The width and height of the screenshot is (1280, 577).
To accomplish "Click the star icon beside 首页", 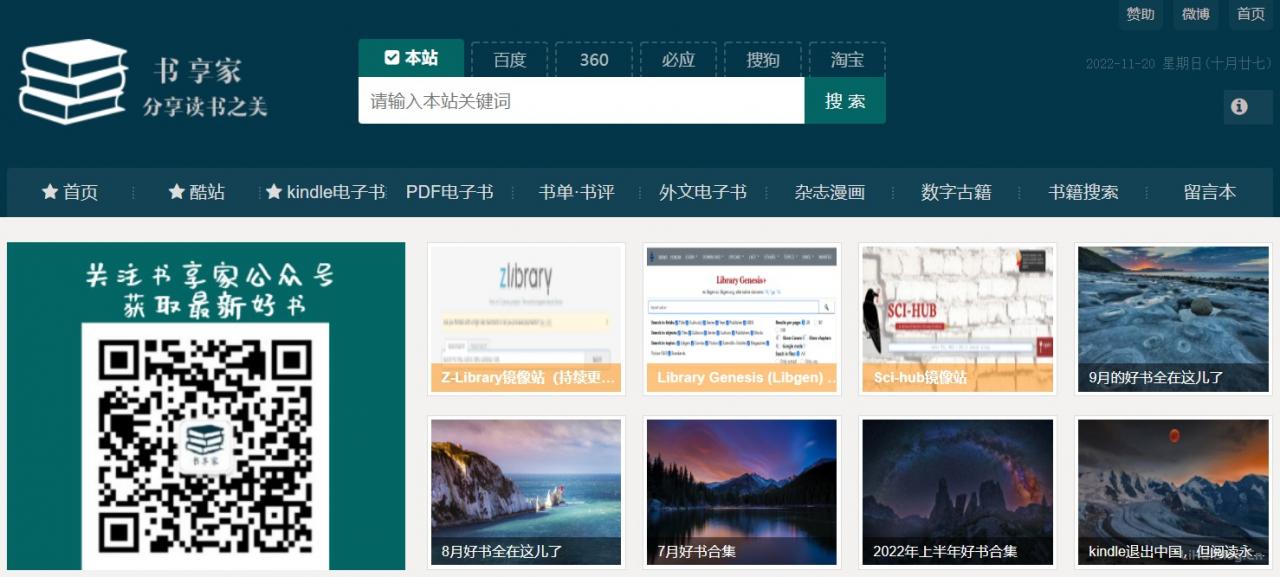I will click(49, 192).
